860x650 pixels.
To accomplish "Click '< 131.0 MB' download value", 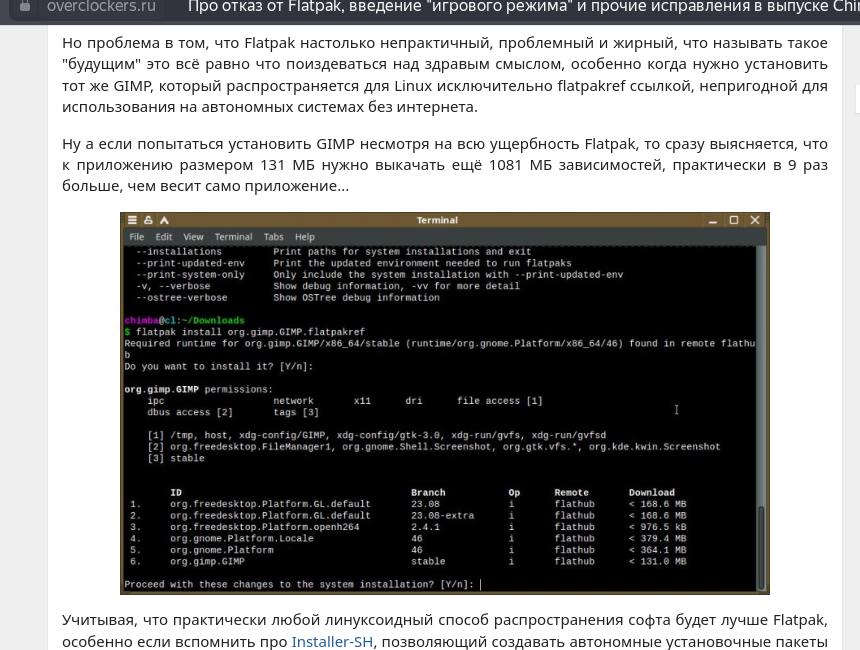I will pyautogui.click(x=658, y=561).
